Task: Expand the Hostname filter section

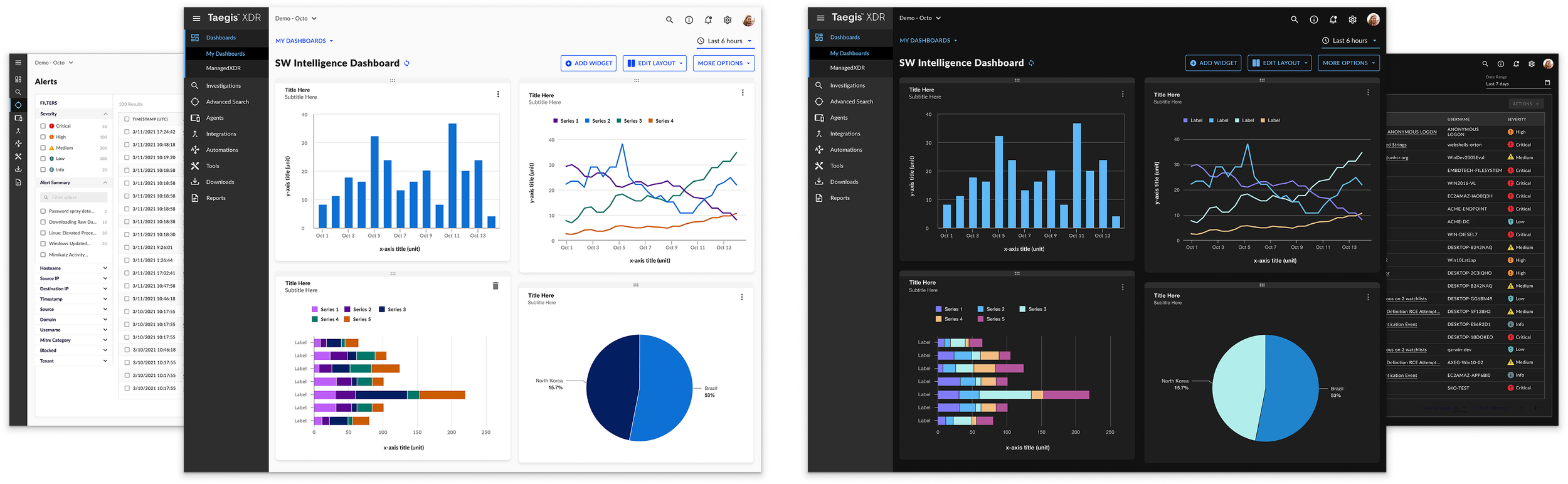Action: coord(73,268)
